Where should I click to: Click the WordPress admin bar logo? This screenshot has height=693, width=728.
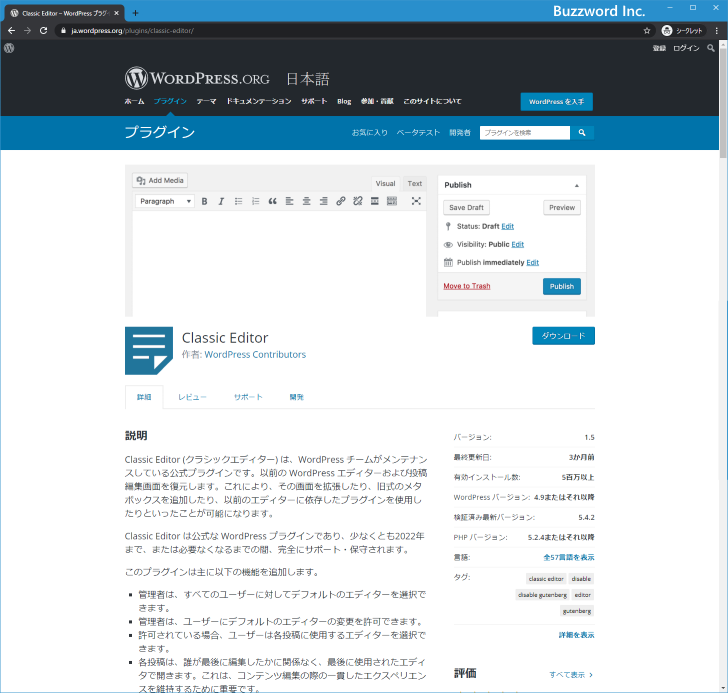(x=9, y=48)
